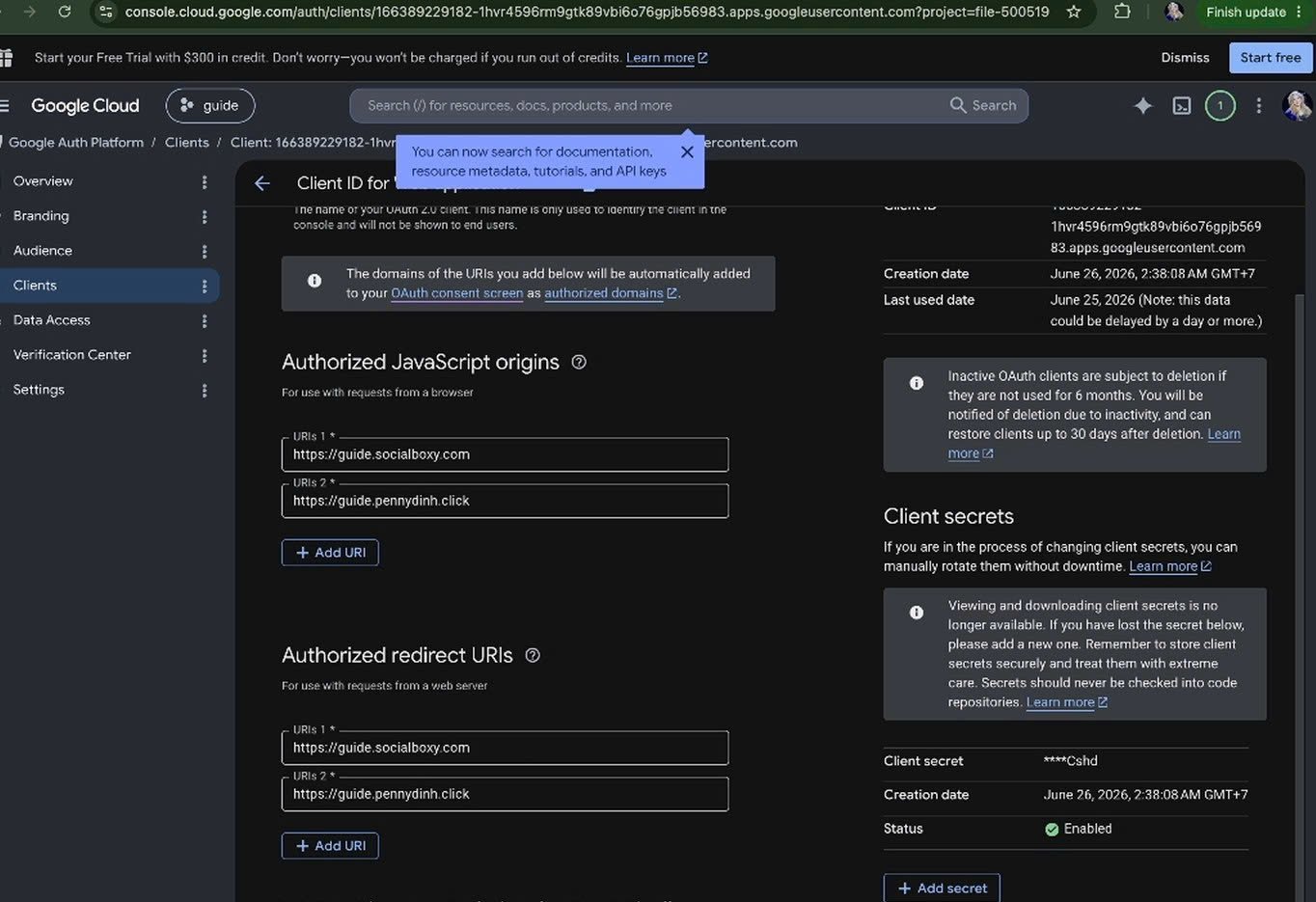Open the Settings sidebar item
Image resolution: width=1316 pixels, height=902 pixels.
(x=39, y=390)
